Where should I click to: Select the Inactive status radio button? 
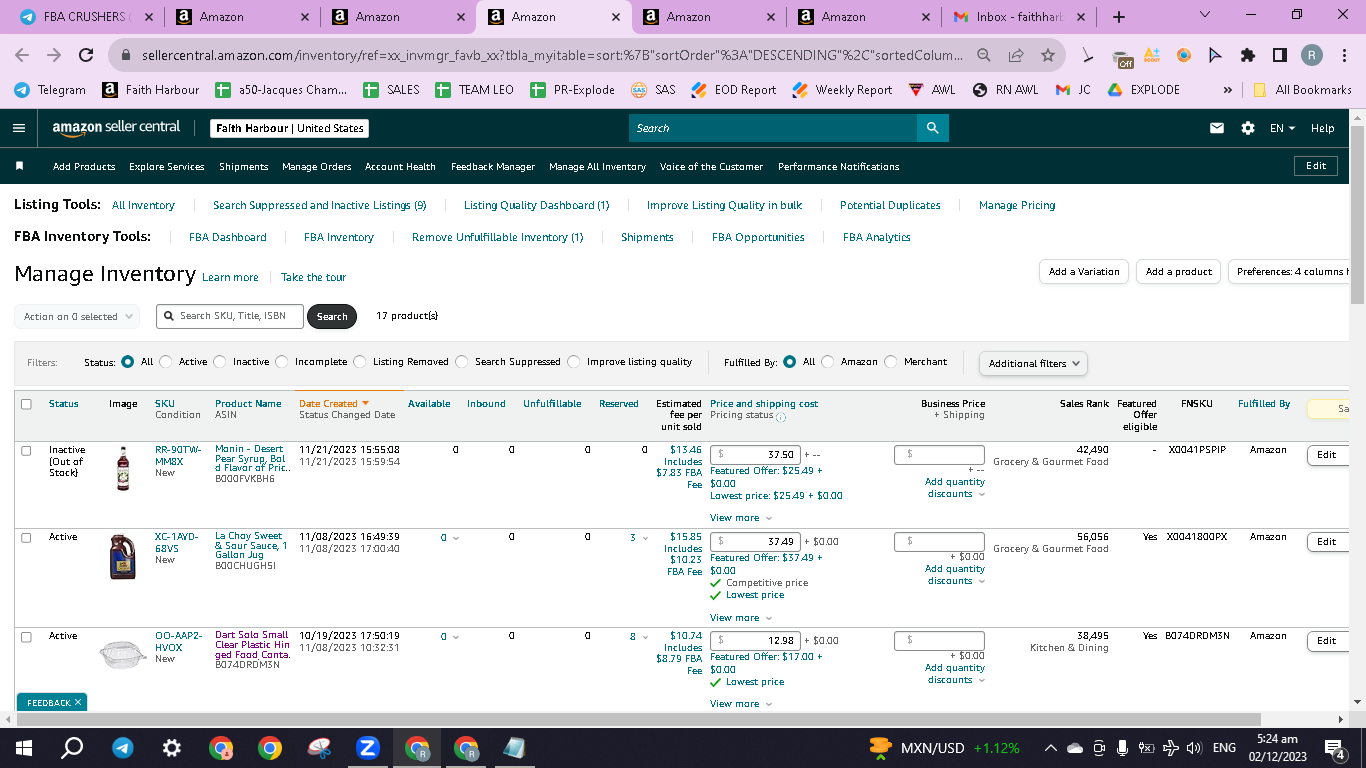[220, 362]
